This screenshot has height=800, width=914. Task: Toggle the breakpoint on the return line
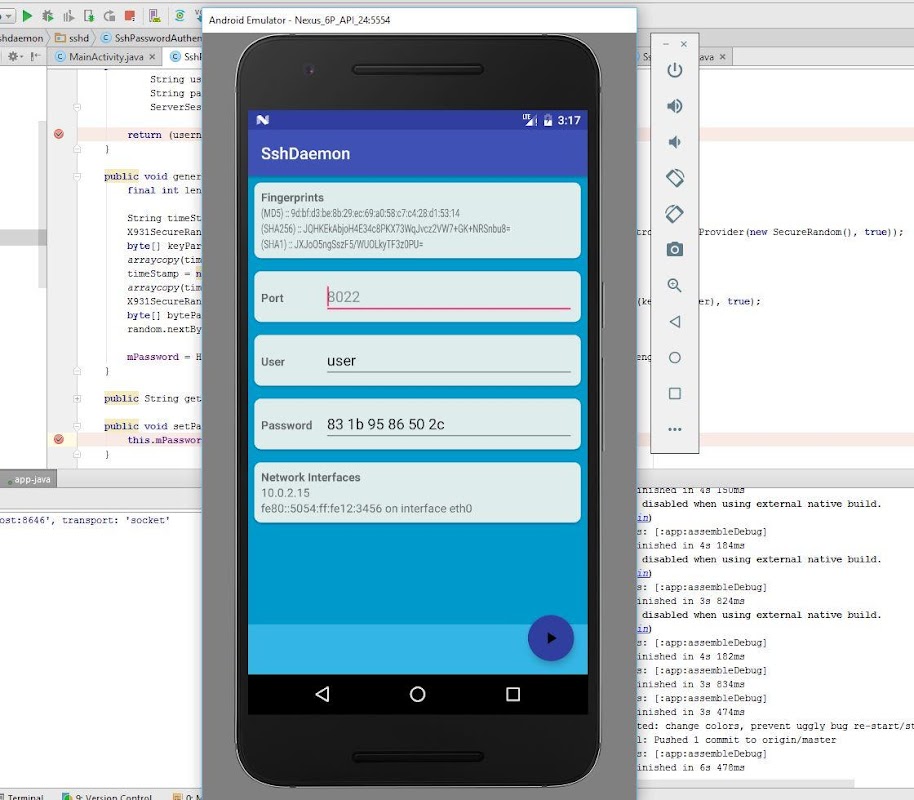point(59,134)
